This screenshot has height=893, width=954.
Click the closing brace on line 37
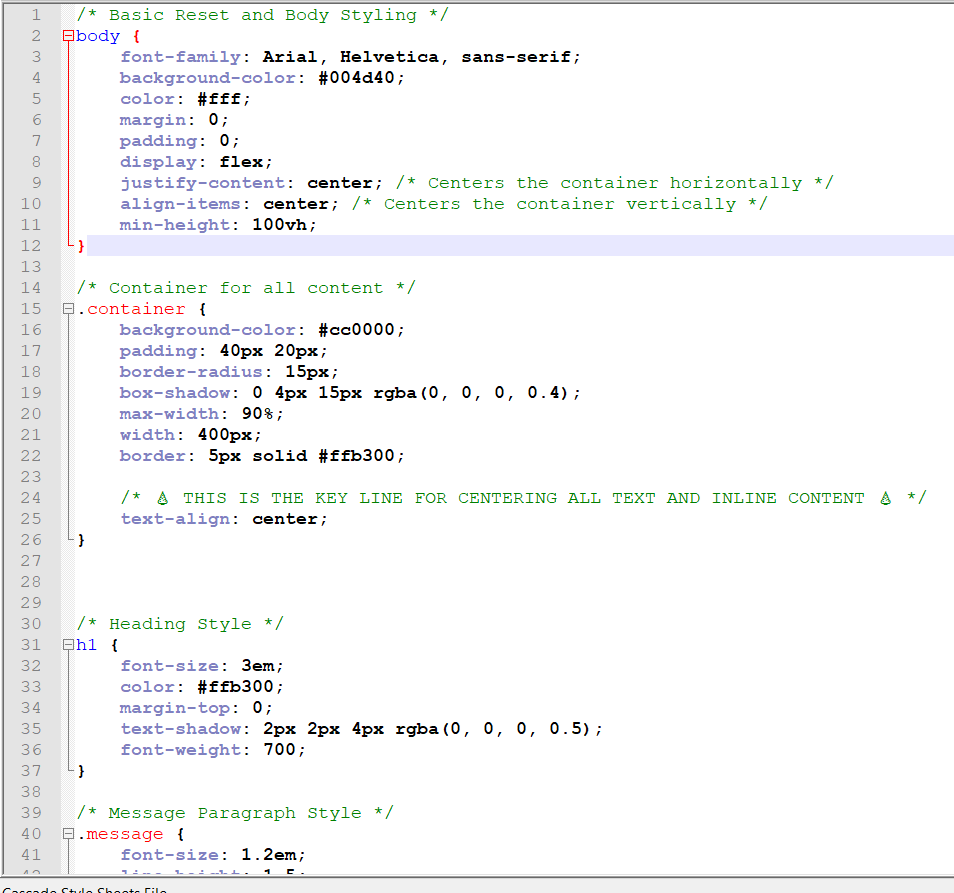click(81, 771)
